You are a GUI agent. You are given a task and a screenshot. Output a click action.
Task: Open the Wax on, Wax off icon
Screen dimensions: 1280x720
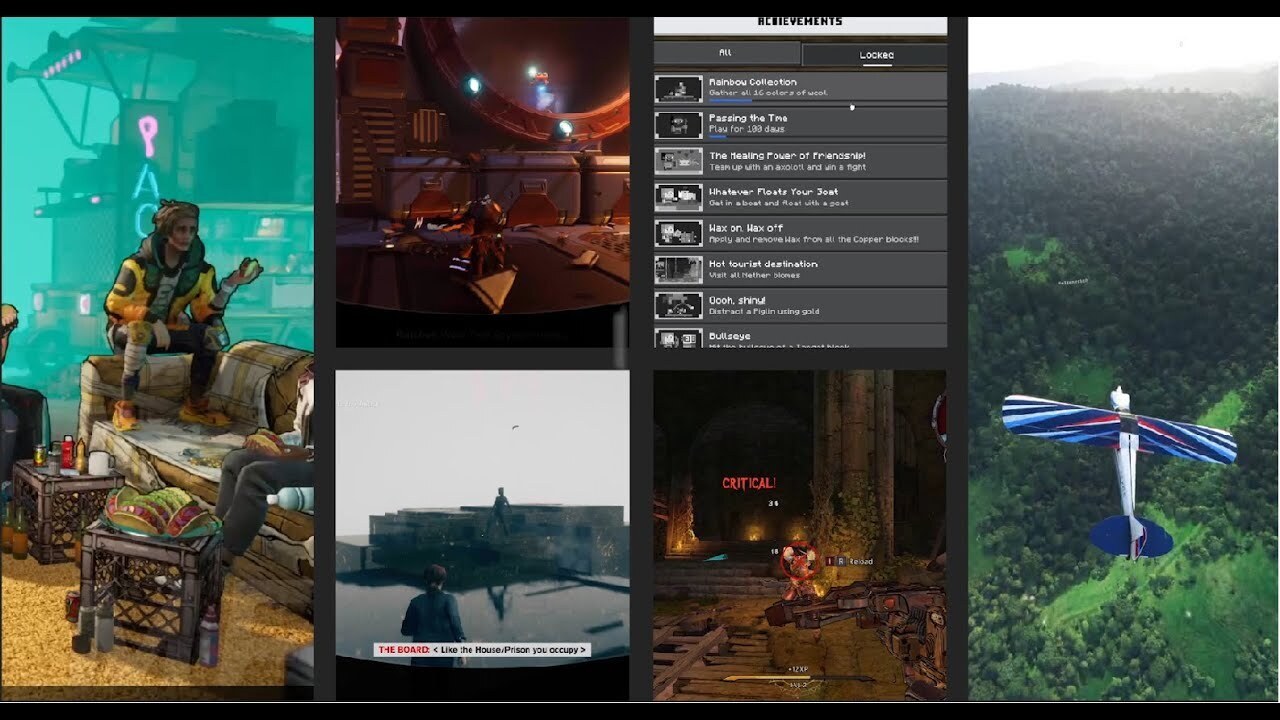pos(678,233)
